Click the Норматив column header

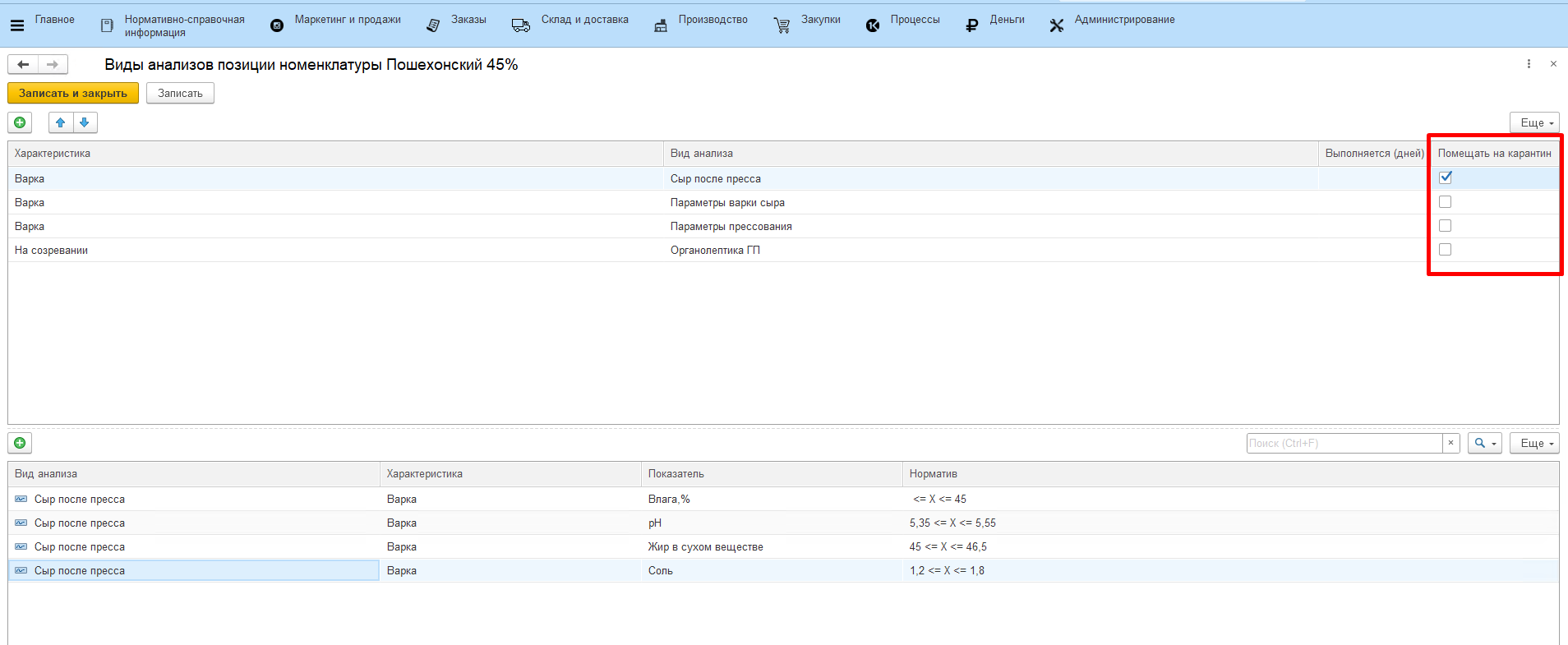(1230, 474)
